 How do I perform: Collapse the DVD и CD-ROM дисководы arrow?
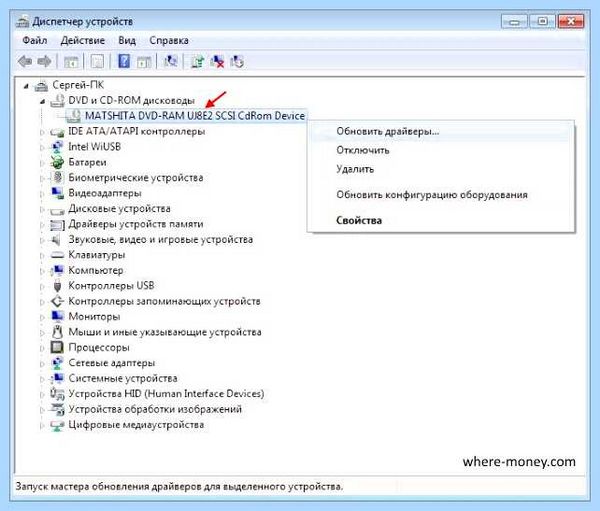42,101
